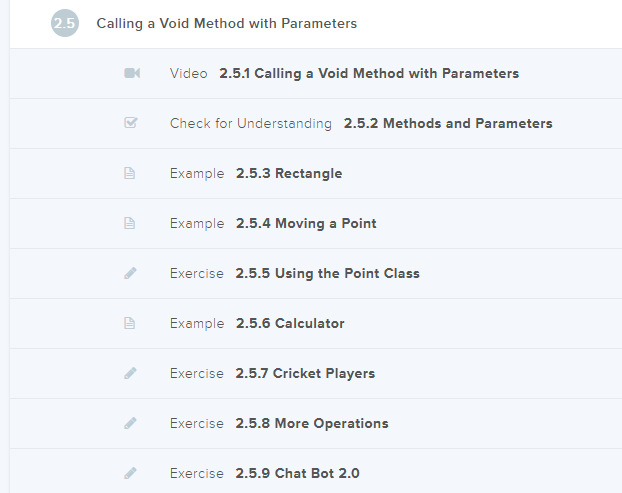
Task: Open exercise 2.5.9 Chat Bot 2.0
Action: pos(298,473)
